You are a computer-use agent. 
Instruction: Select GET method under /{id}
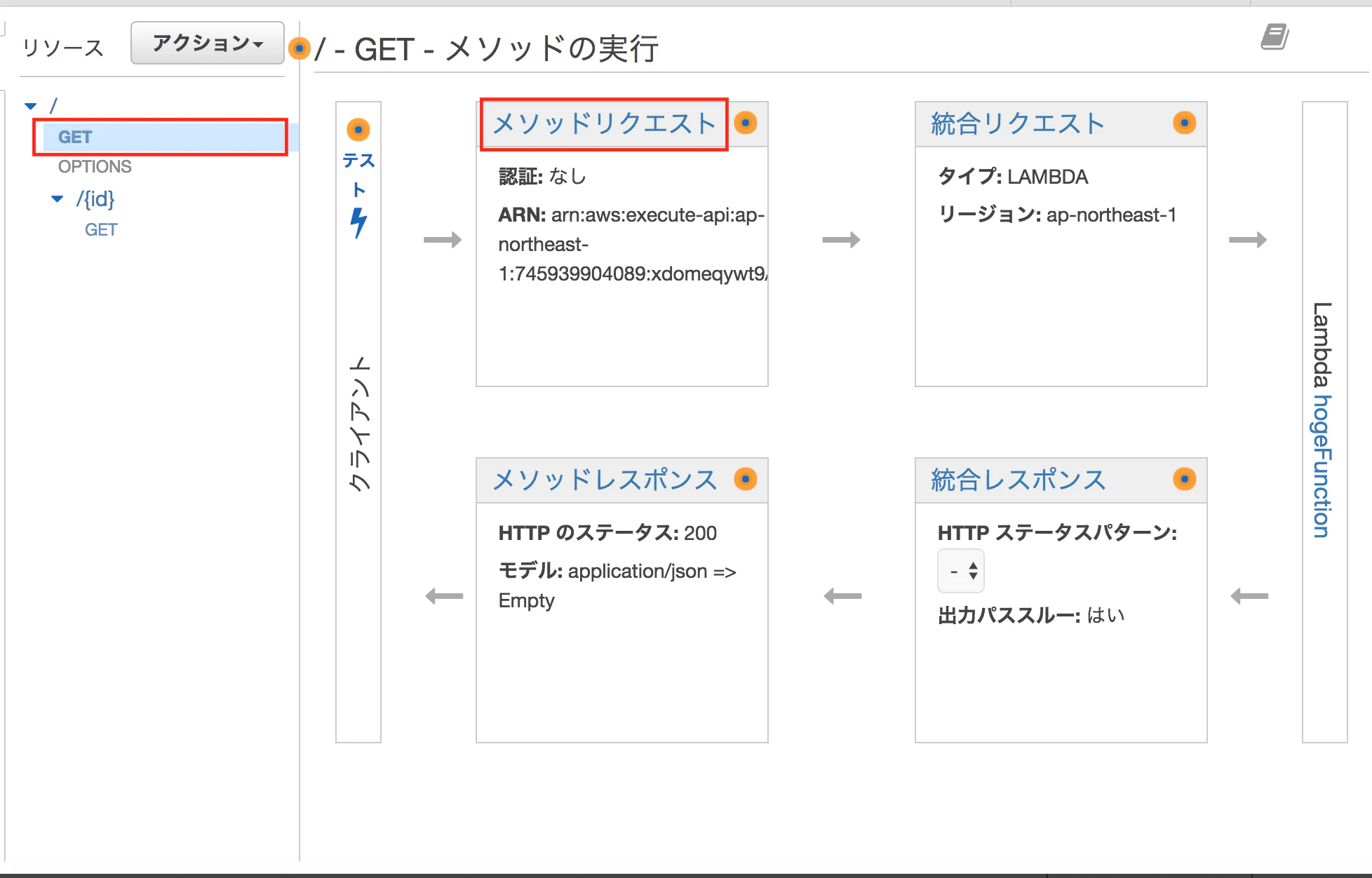pos(101,230)
